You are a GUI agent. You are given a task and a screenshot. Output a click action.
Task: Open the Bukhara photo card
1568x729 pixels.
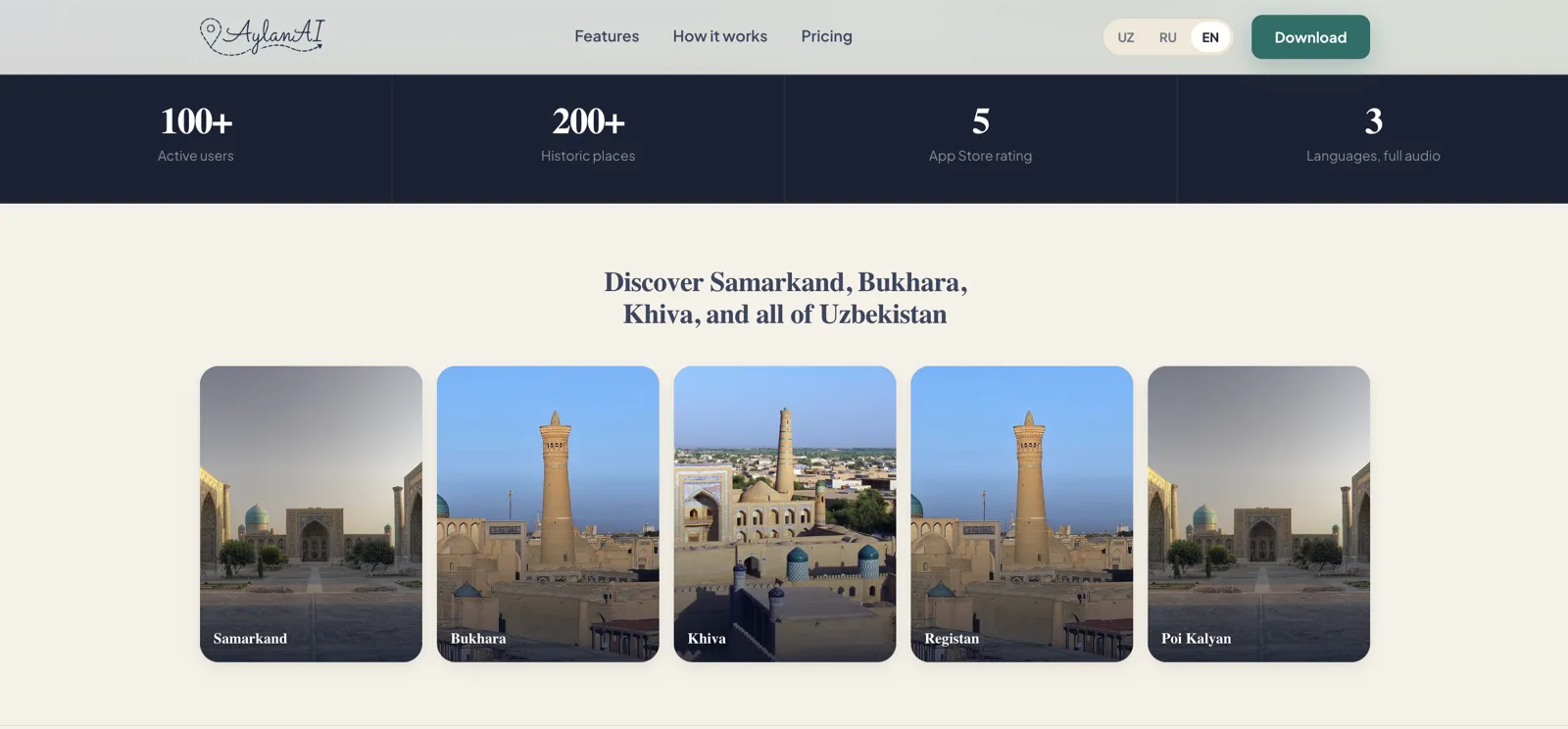pos(548,513)
